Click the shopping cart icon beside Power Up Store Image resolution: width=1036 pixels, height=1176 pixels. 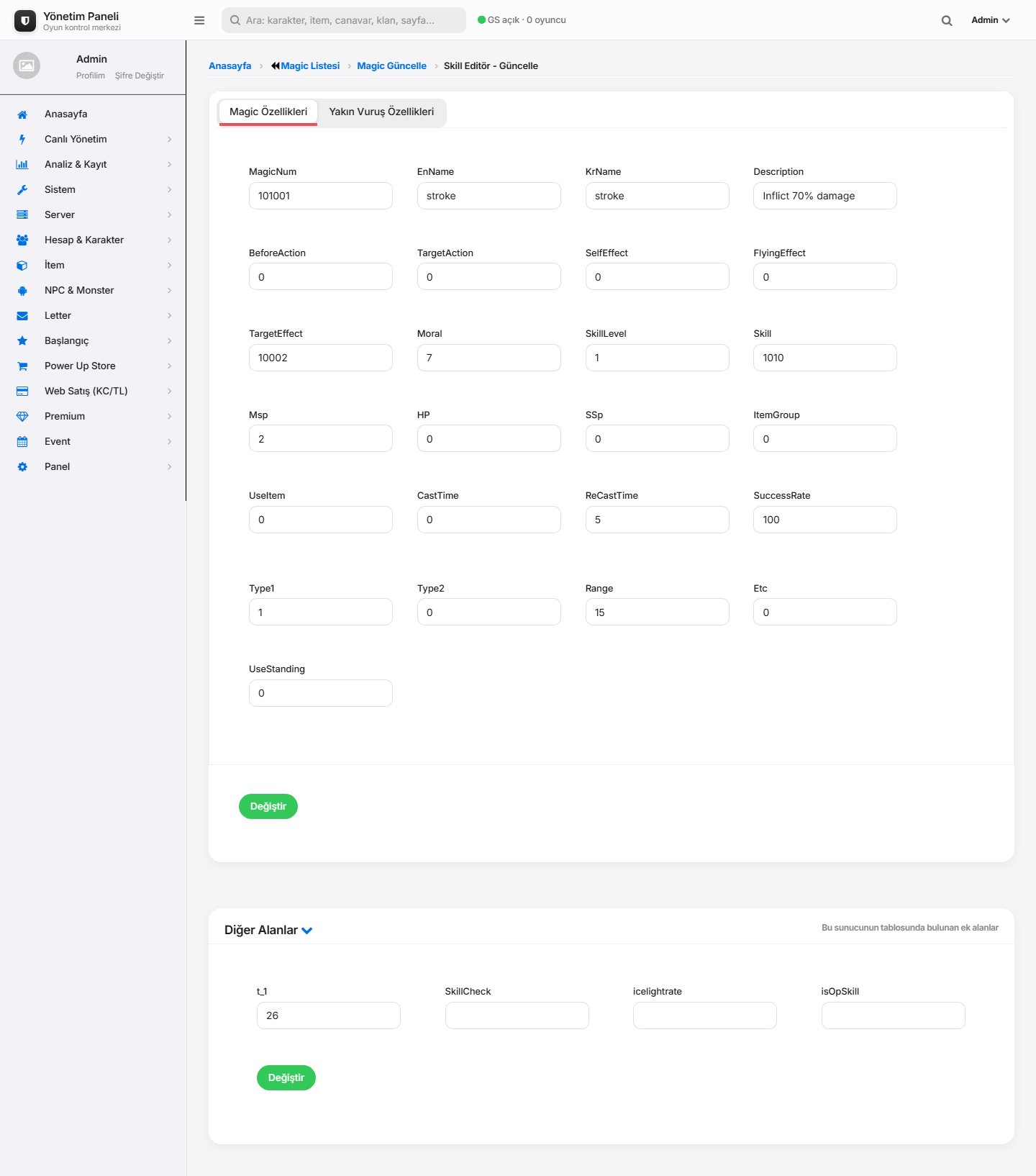22,366
